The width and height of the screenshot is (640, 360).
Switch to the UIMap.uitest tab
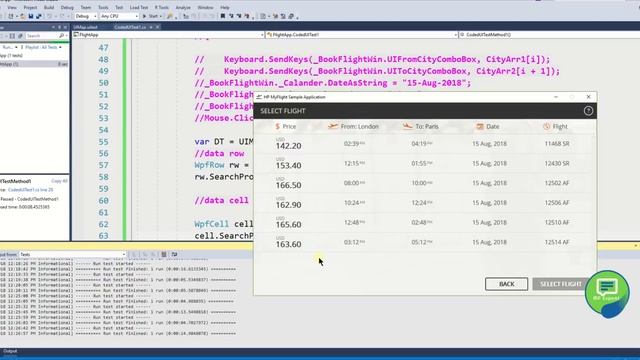pyautogui.click(x=85, y=27)
